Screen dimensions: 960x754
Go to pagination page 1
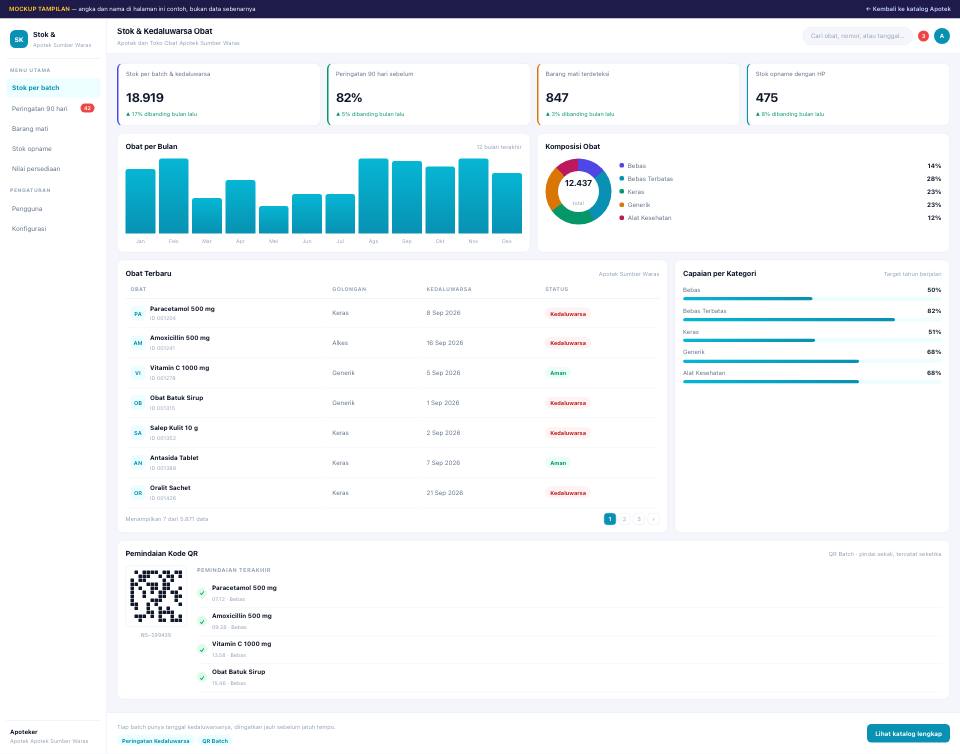point(610,519)
